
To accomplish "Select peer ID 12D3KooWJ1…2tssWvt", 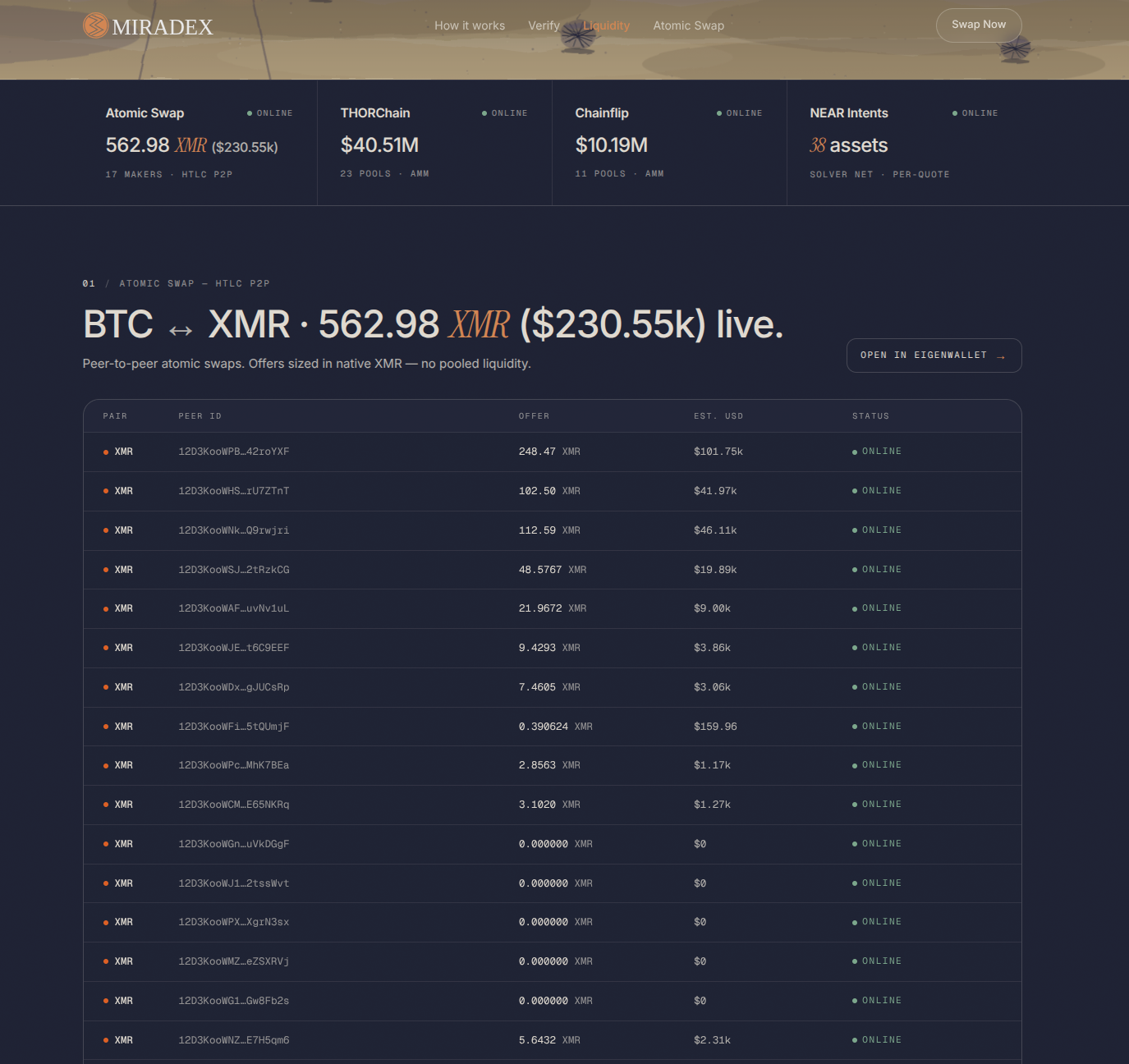I will click(x=234, y=883).
